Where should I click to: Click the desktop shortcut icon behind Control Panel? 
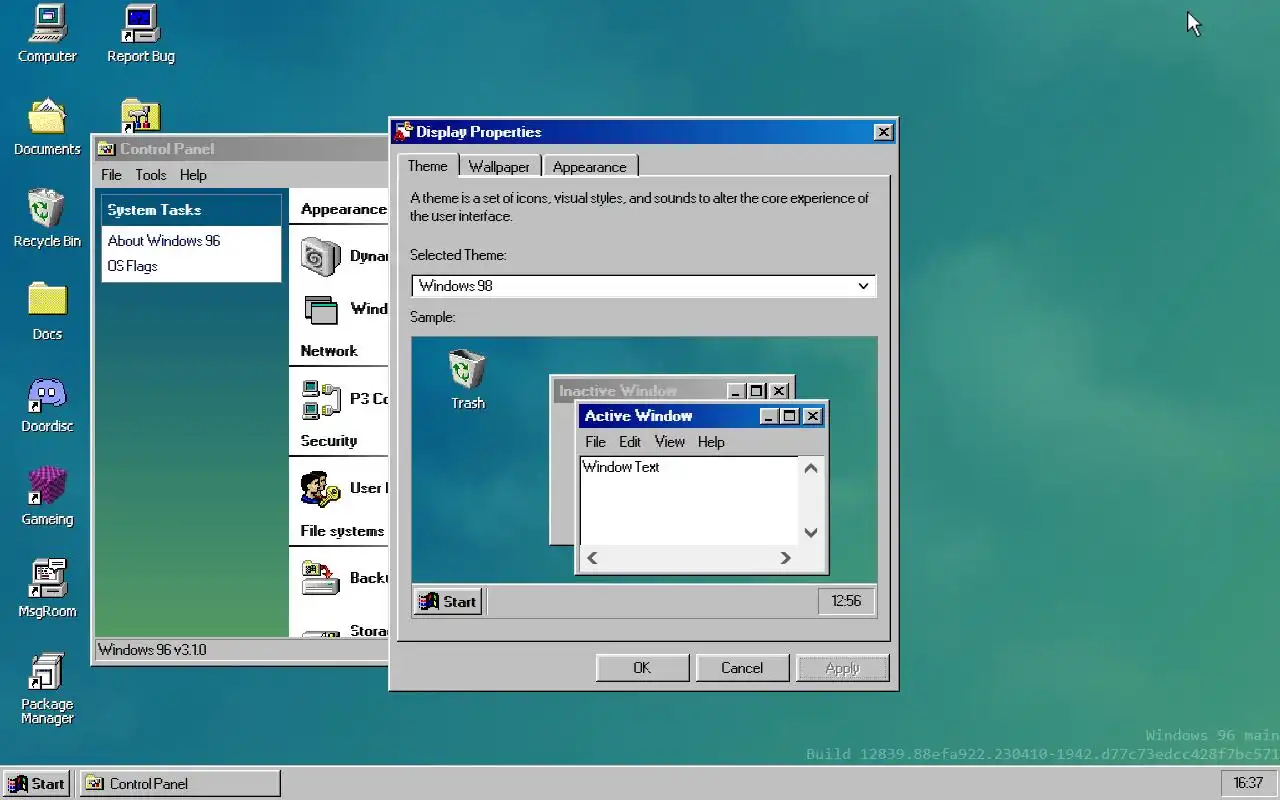click(x=141, y=115)
